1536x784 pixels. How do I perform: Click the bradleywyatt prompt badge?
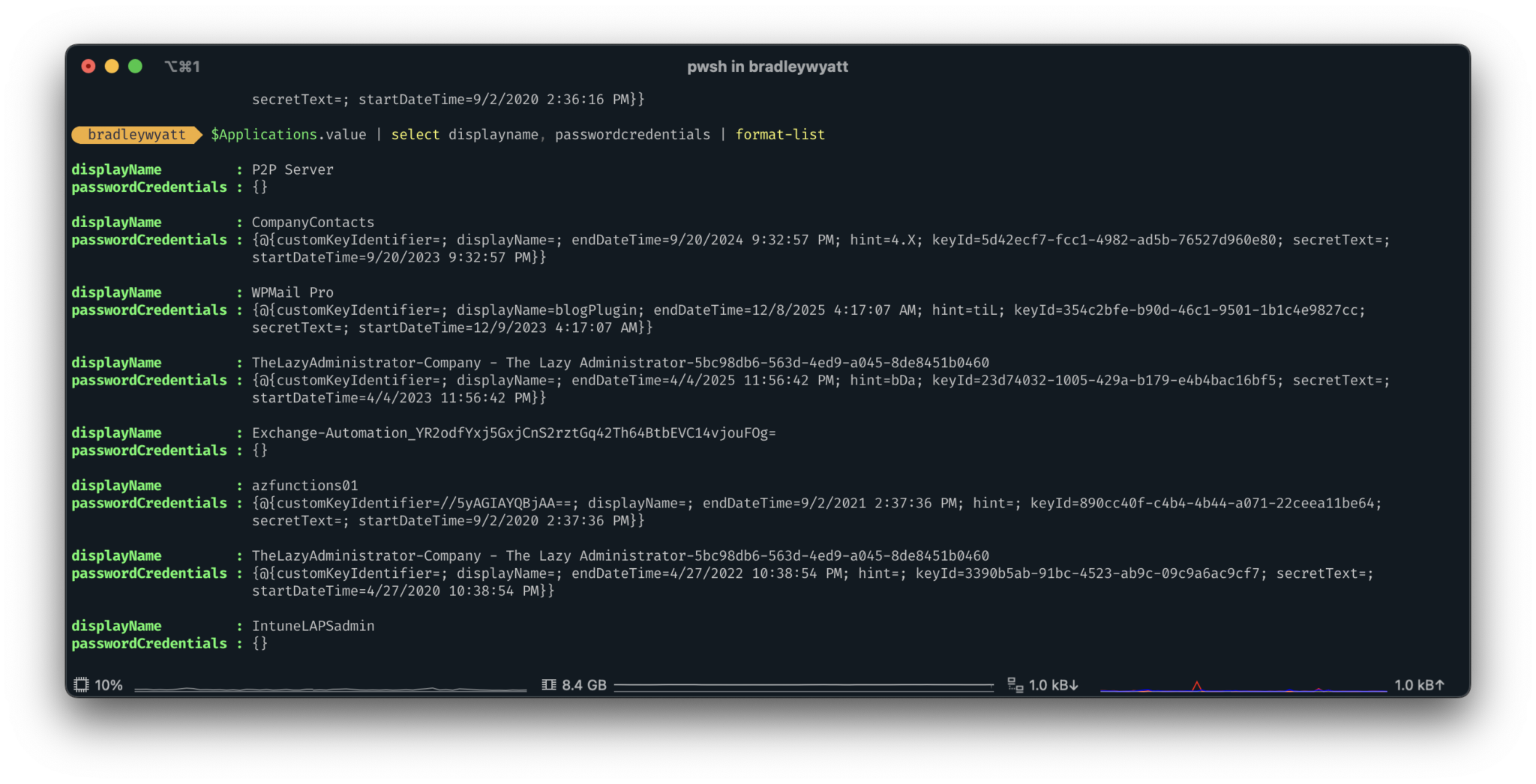[x=136, y=134]
